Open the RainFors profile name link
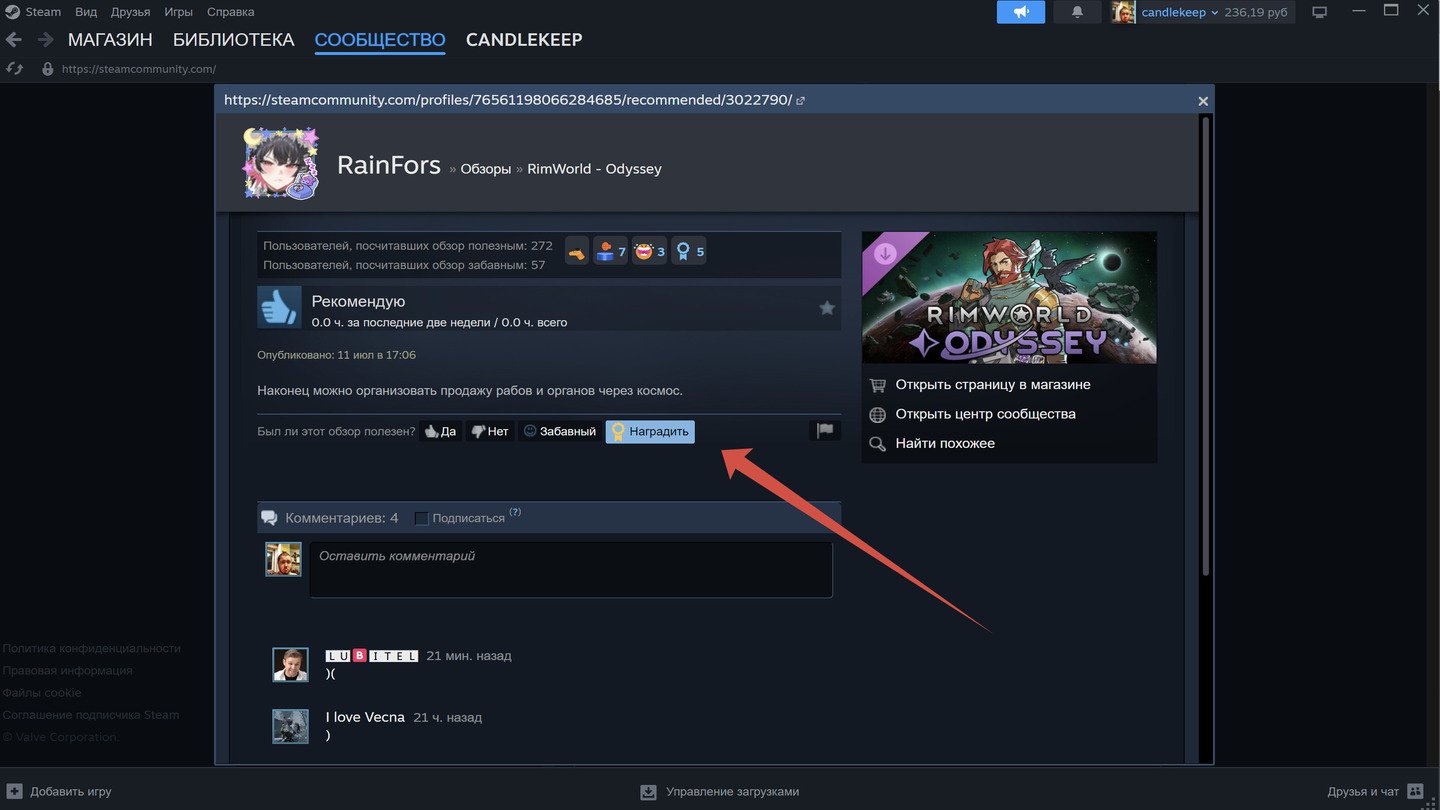Viewport: 1440px width, 810px height. click(x=389, y=165)
